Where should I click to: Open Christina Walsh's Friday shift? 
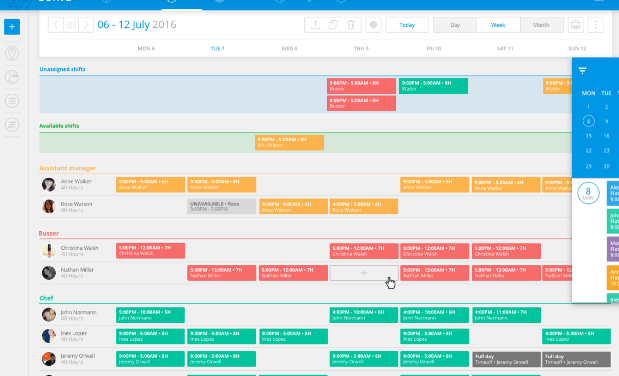[435, 251]
